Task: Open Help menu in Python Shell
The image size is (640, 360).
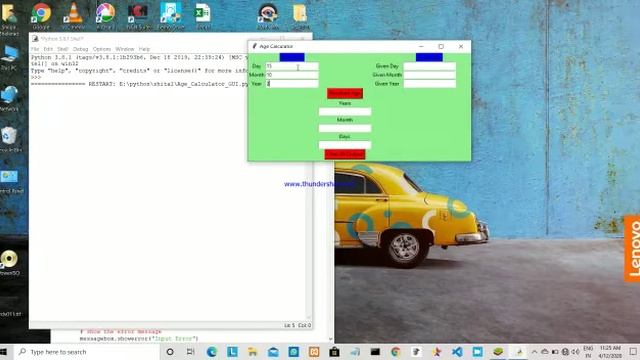Action: pyautogui.click(x=144, y=49)
